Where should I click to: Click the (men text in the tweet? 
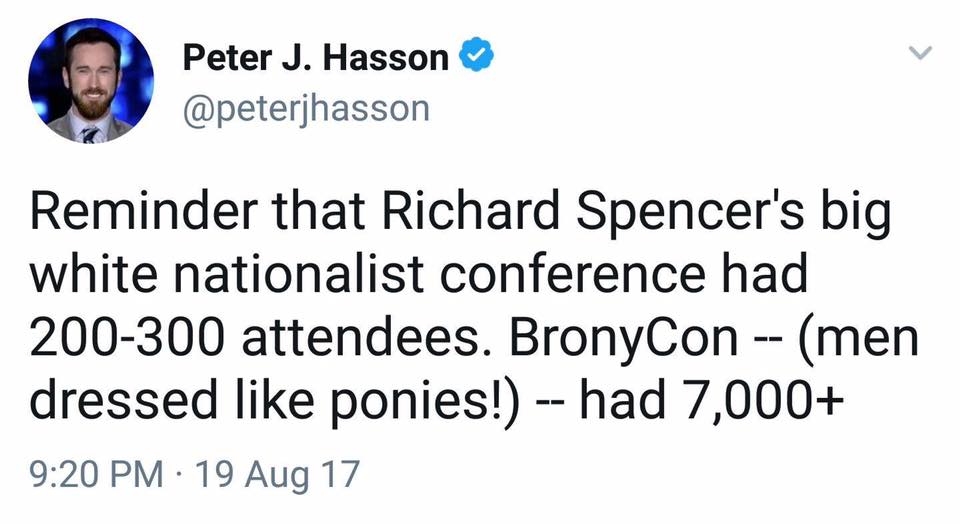click(x=858, y=339)
